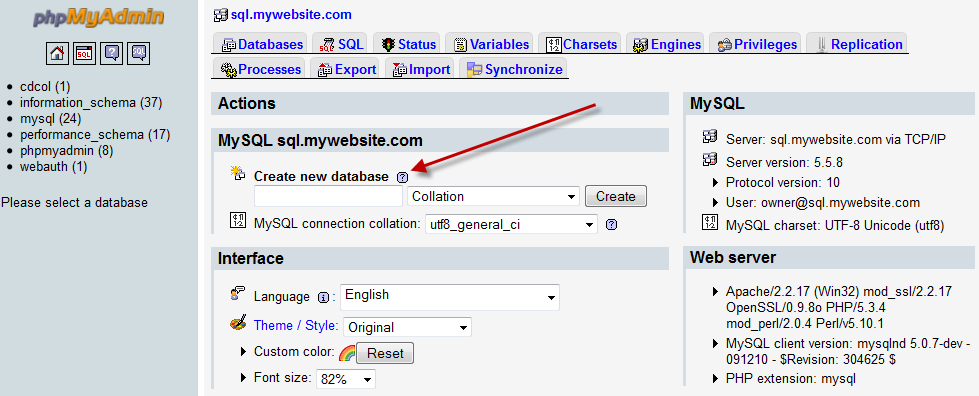This screenshot has height=396, width=979.
Task: Select the information_schema database
Action: coord(91,102)
